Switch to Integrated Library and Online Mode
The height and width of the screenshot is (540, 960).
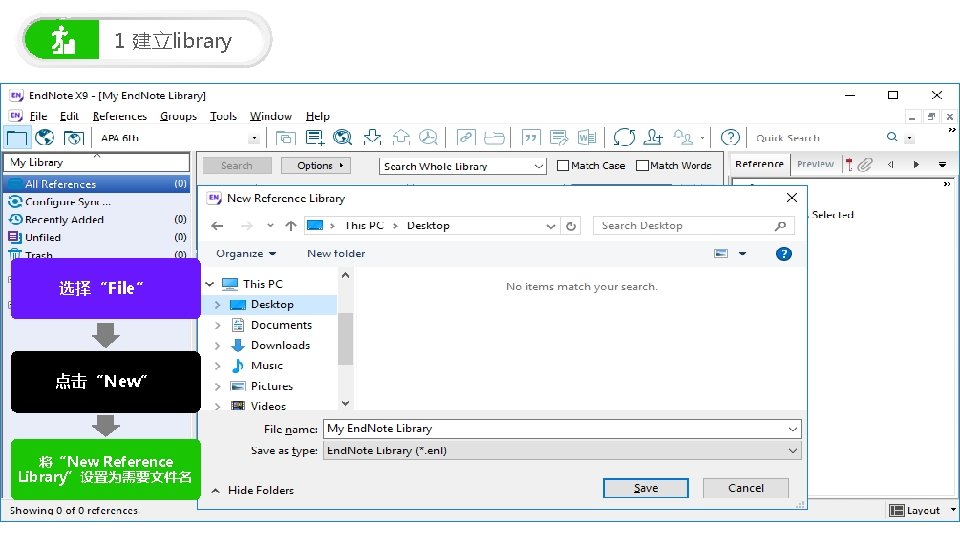coord(73,138)
